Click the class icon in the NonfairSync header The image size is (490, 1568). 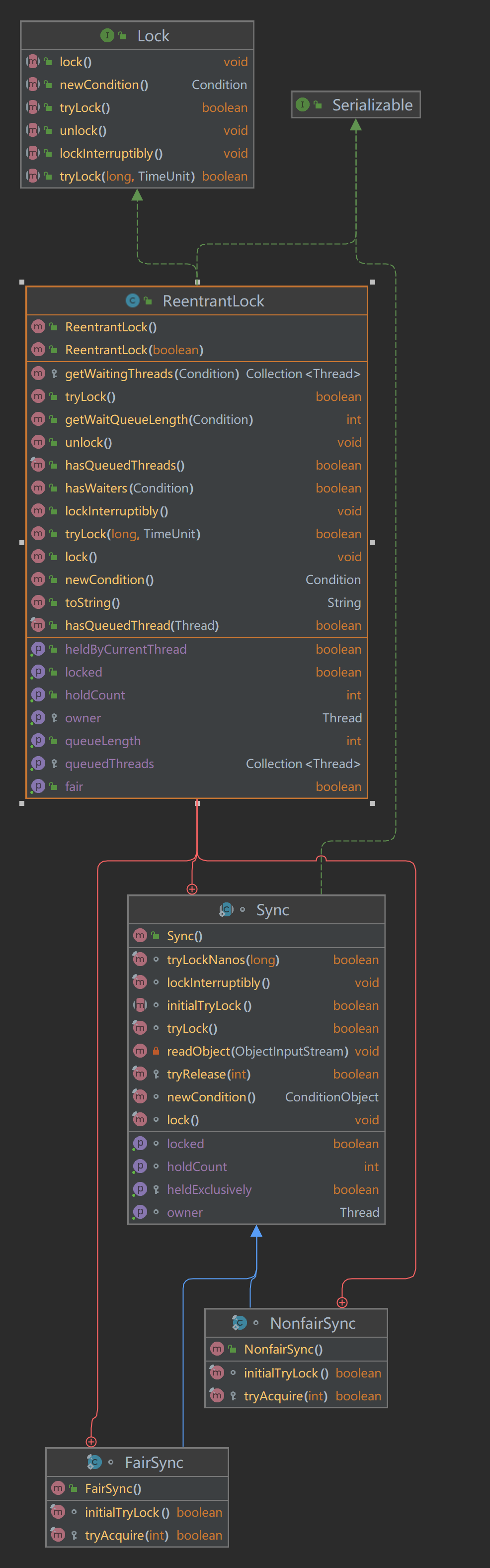240,1323
